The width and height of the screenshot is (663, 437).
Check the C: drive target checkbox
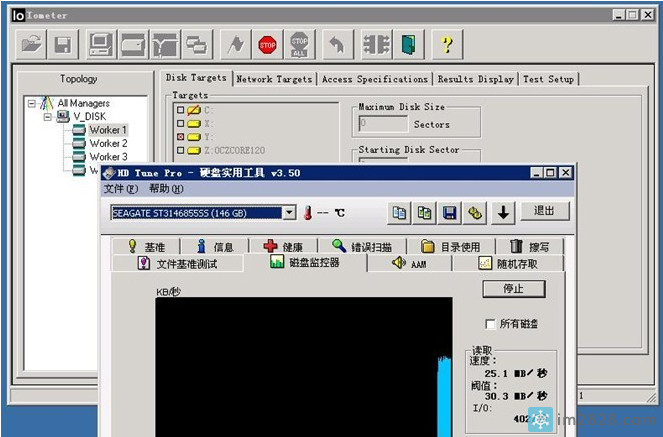180,110
